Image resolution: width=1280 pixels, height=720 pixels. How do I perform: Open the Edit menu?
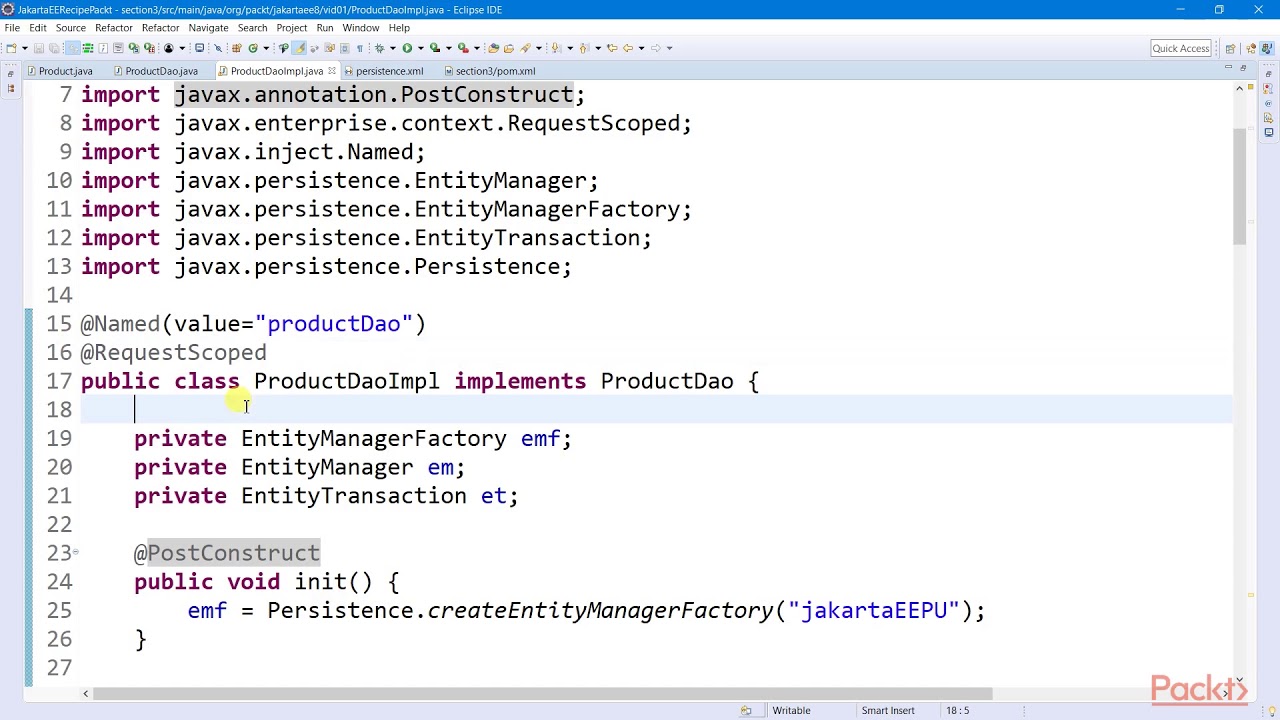38,28
